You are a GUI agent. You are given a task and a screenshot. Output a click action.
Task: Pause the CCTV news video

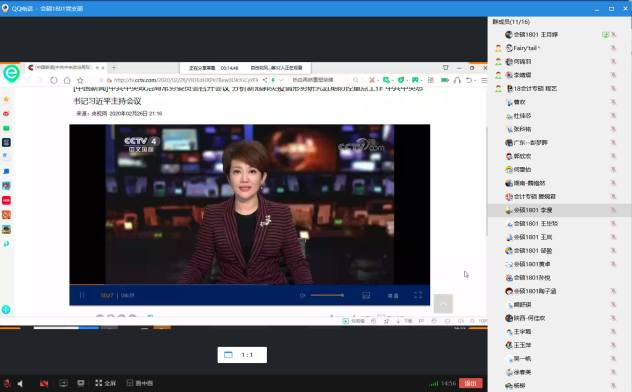82,295
